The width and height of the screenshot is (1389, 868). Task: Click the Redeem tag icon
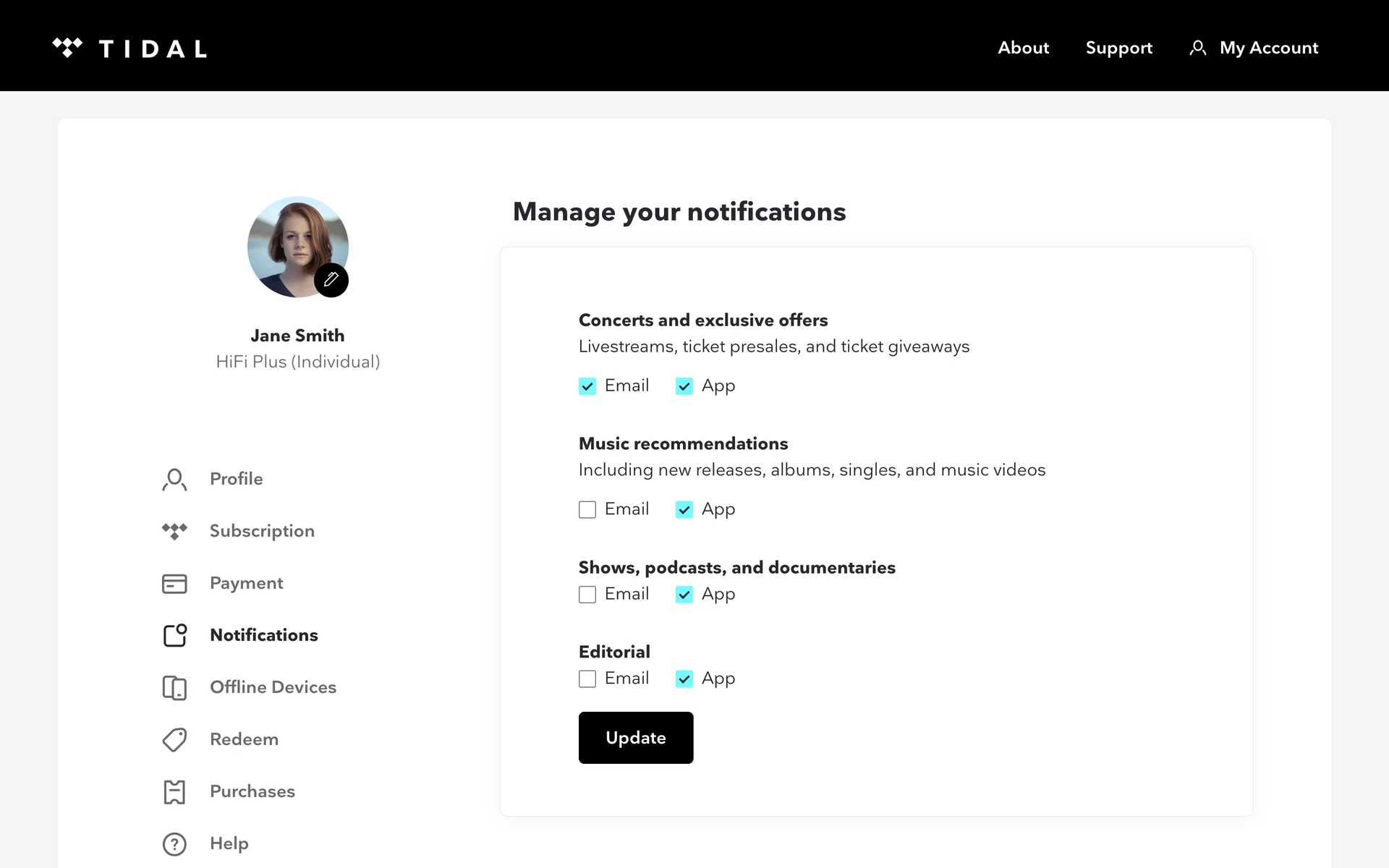click(x=174, y=739)
